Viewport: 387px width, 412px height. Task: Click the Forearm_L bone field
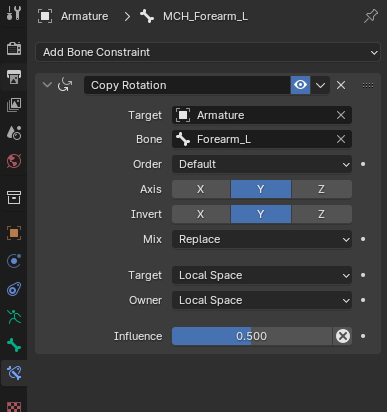click(x=262, y=139)
